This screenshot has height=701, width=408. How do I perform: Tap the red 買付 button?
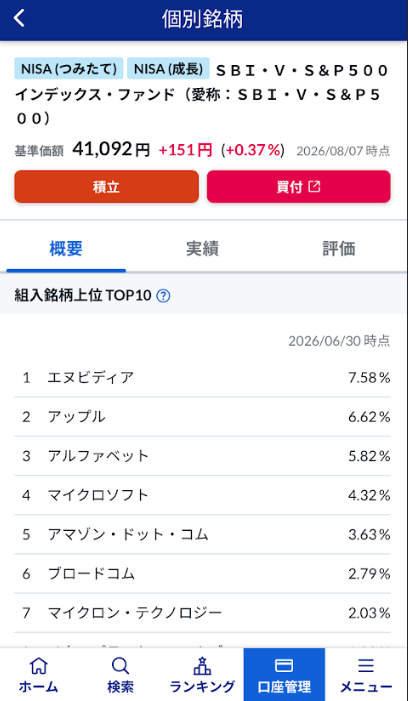[299, 186]
